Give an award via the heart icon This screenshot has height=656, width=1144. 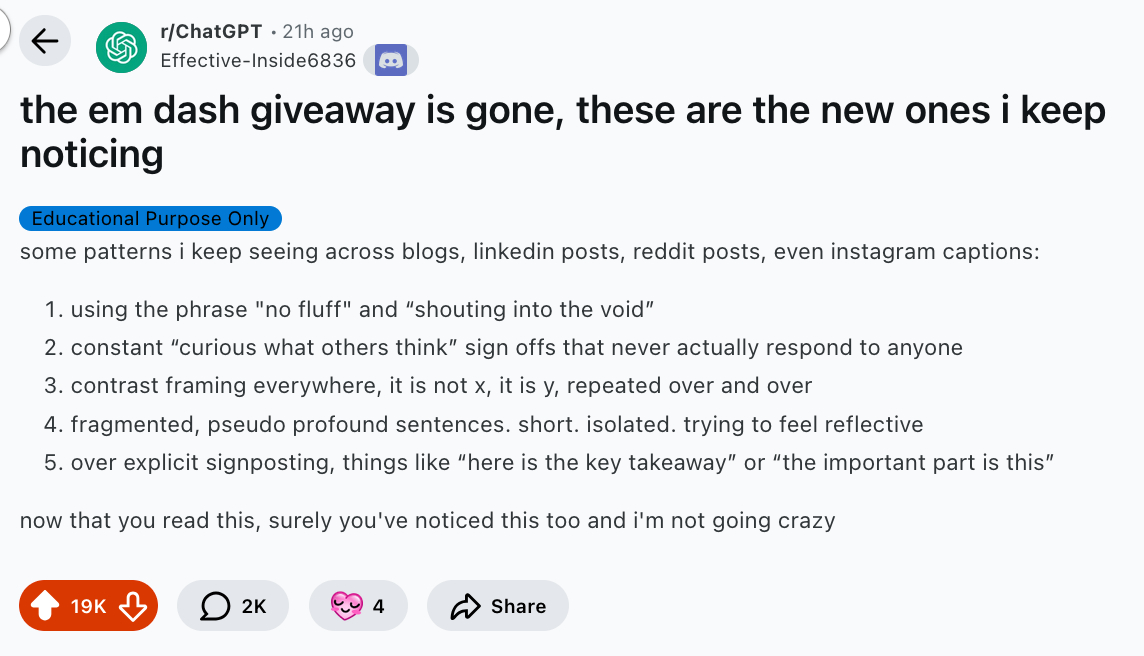346,606
